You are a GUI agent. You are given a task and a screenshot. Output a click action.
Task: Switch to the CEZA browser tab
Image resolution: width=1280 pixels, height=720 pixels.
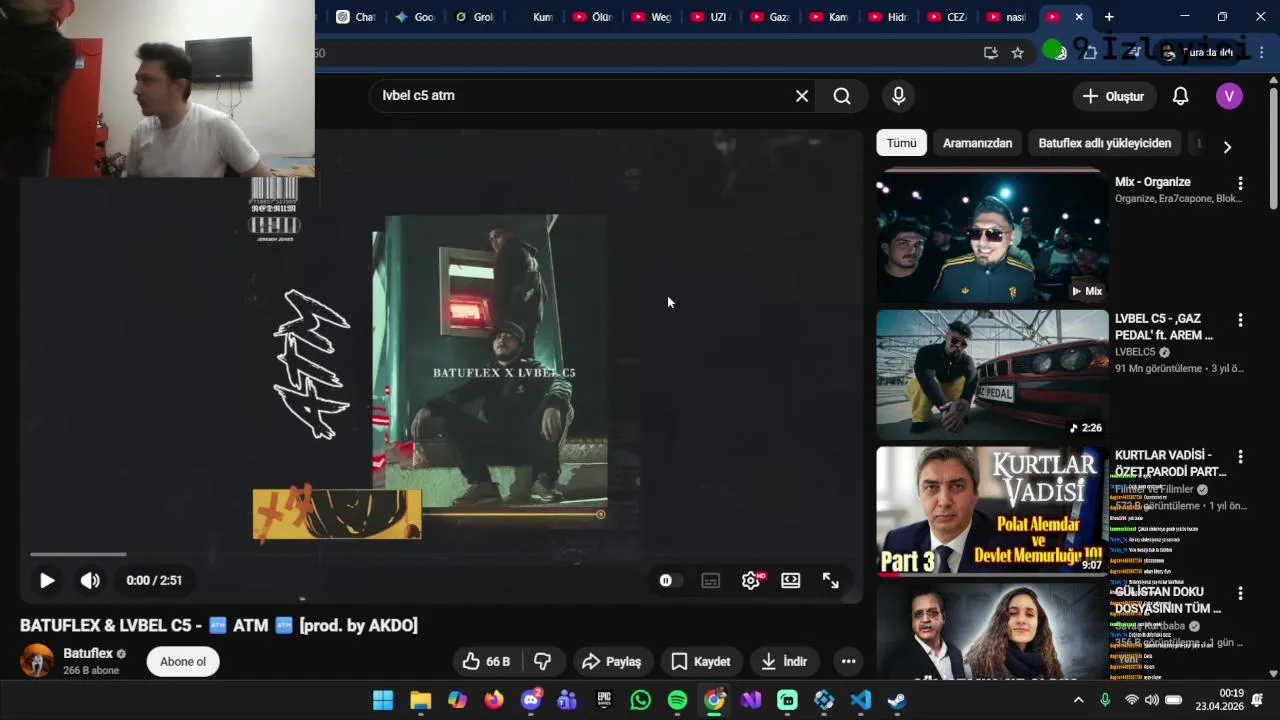pos(948,17)
